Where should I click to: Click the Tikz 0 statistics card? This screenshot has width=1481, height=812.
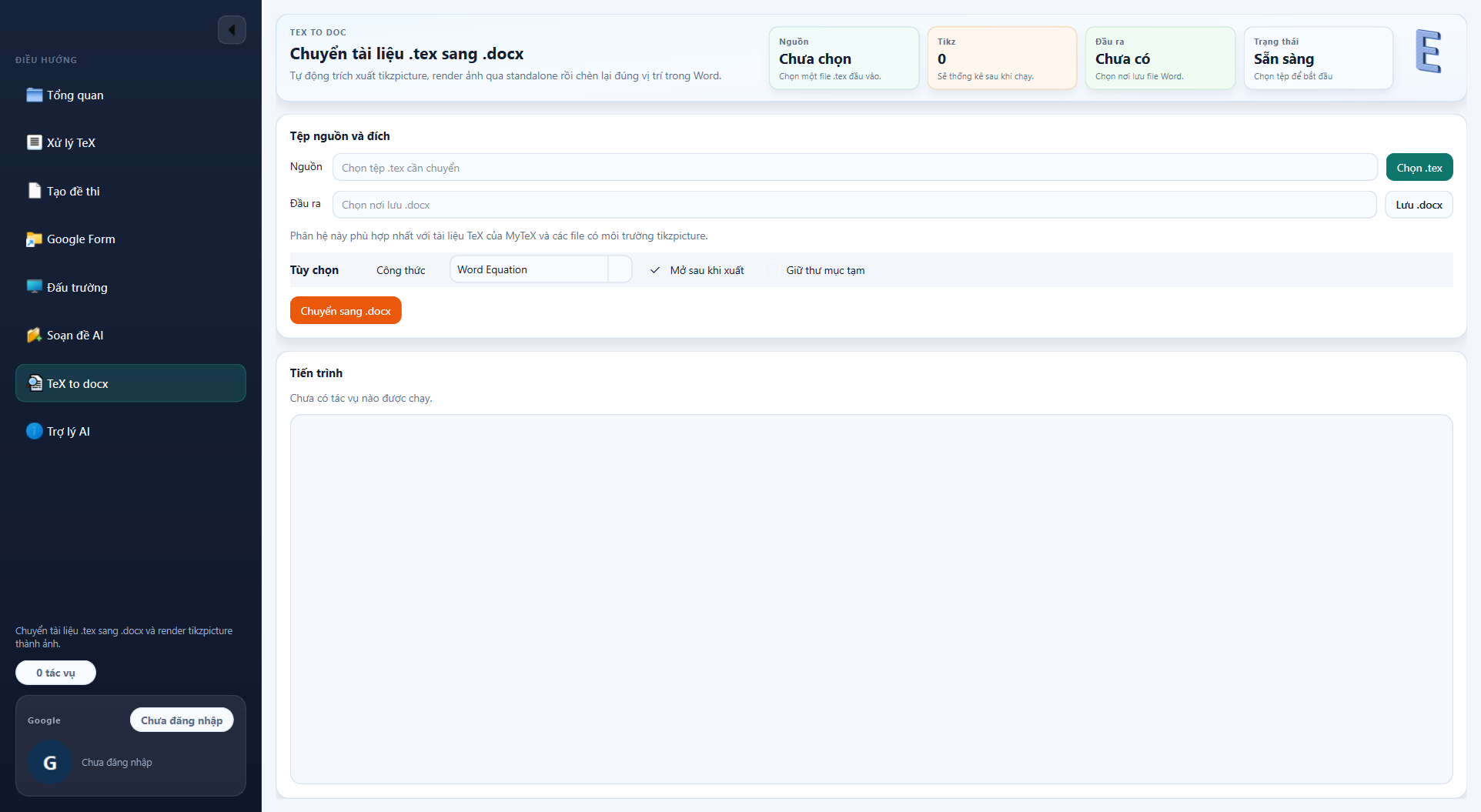[1002, 58]
